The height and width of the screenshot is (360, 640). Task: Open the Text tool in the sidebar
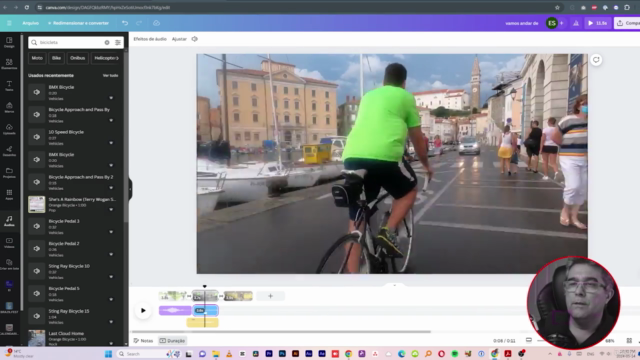[9, 86]
